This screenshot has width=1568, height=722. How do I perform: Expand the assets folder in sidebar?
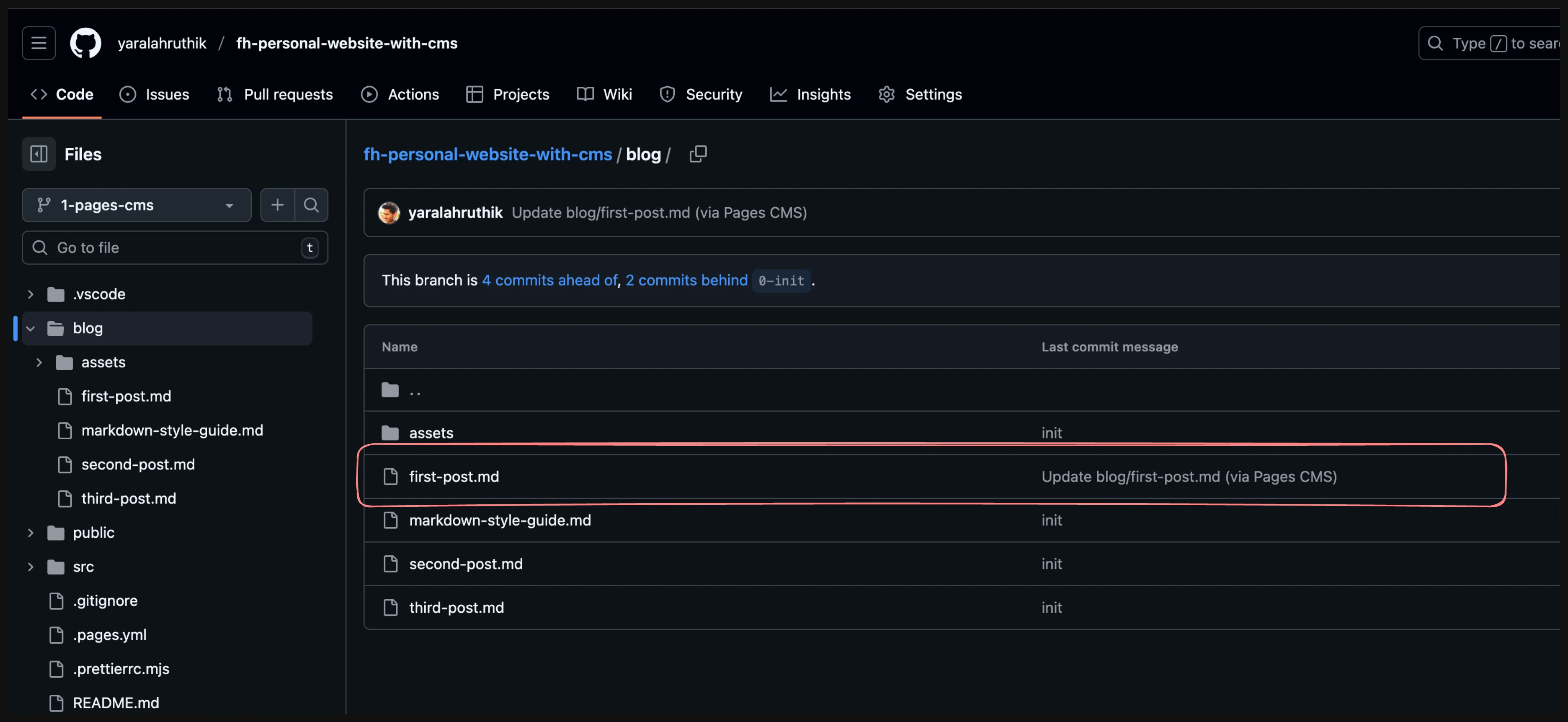39,362
